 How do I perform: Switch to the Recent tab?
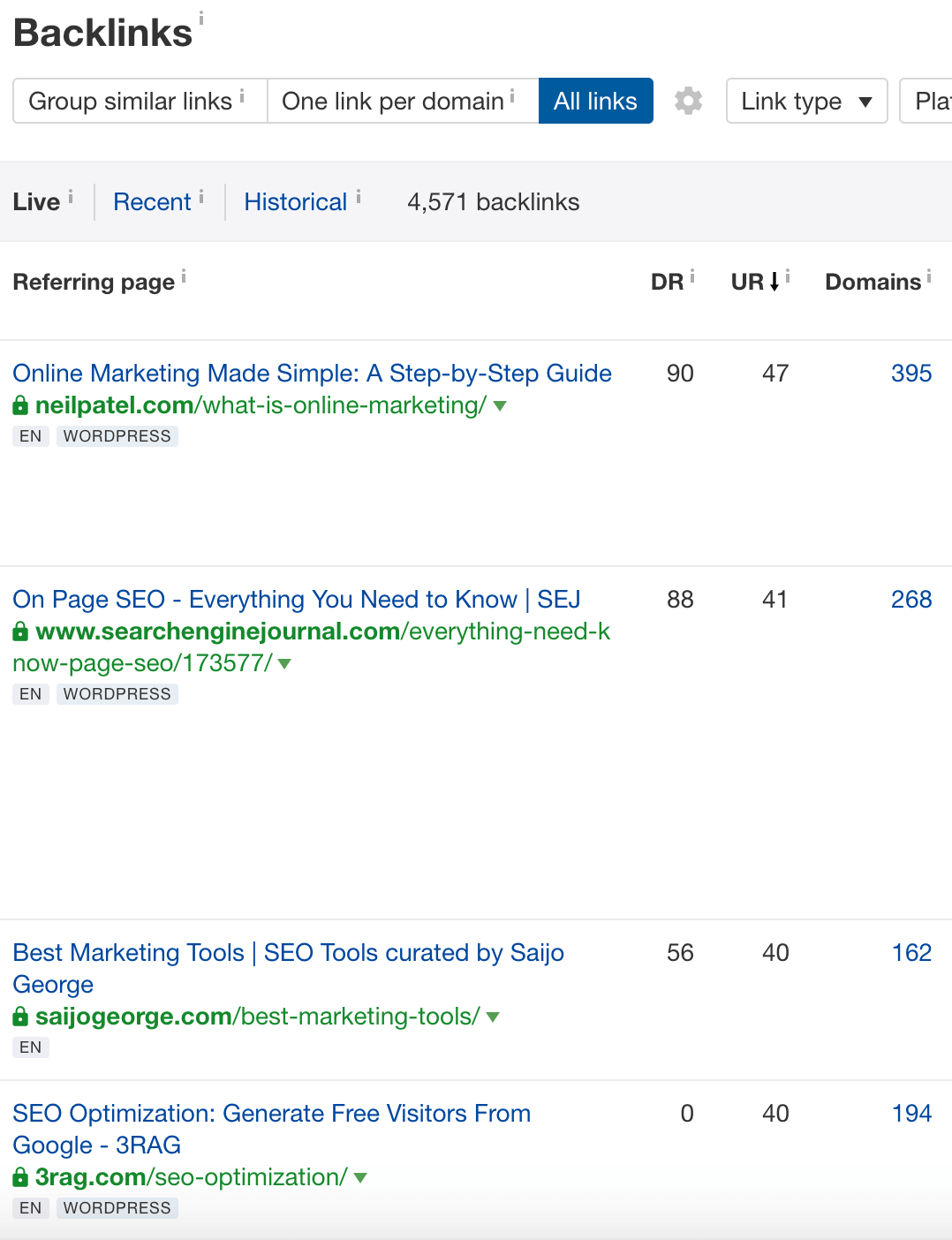click(152, 201)
